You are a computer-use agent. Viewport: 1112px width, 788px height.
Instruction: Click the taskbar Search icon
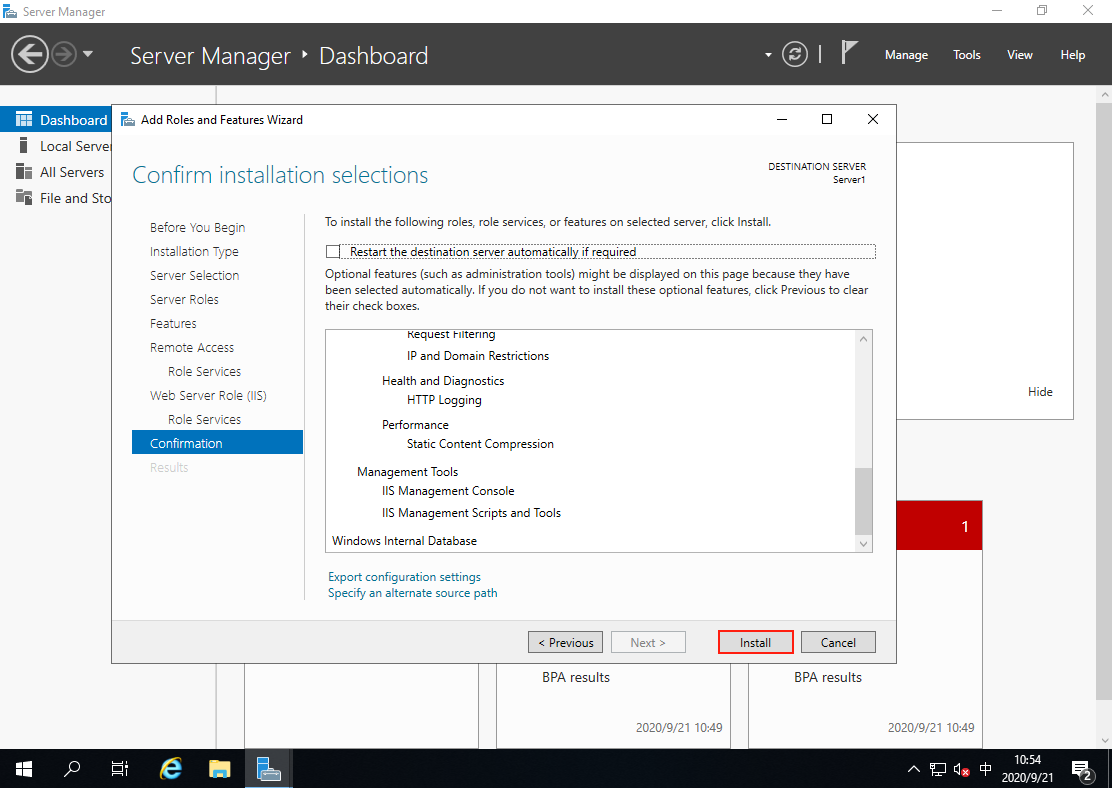tap(72, 768)
